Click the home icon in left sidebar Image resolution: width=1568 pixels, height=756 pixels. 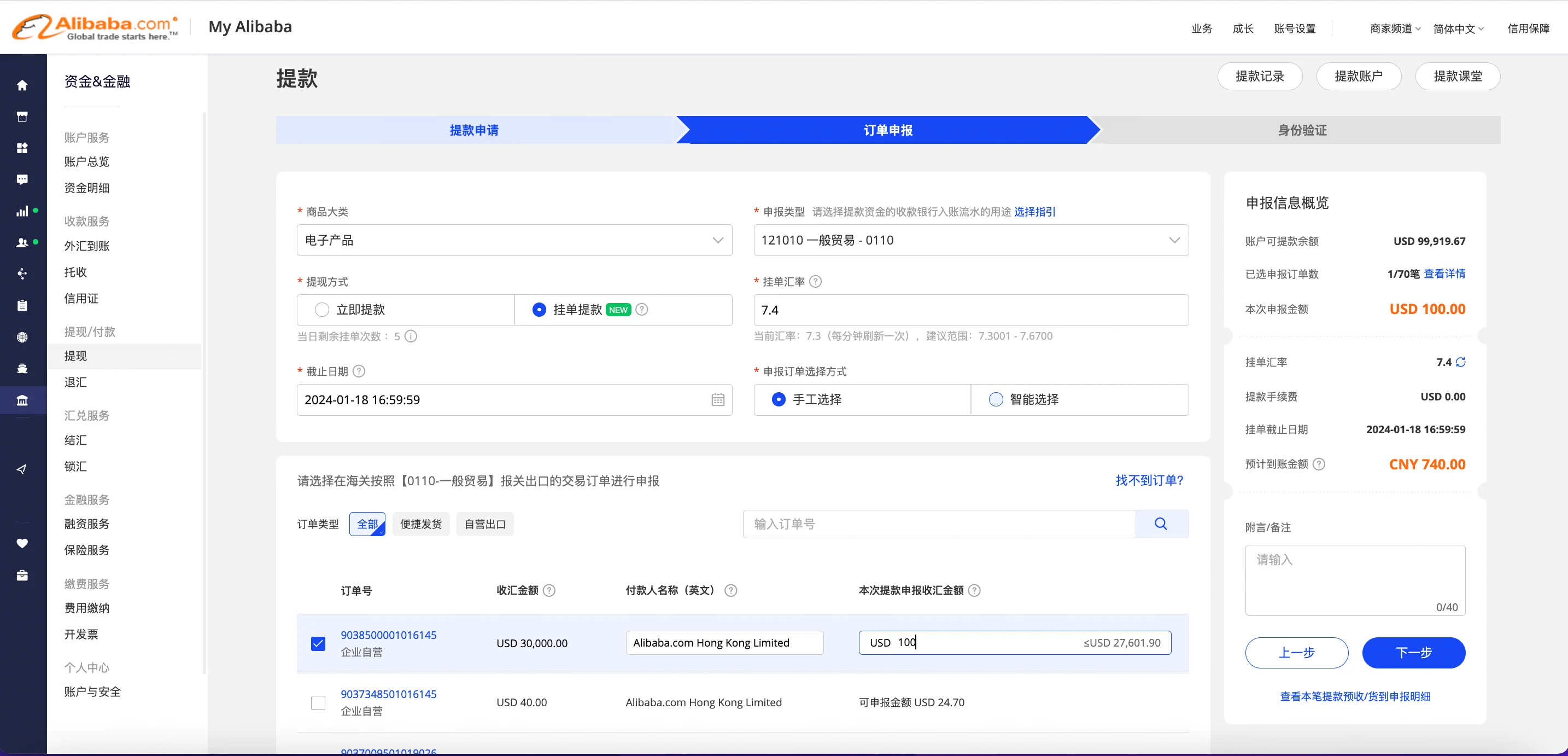[22, 85]
